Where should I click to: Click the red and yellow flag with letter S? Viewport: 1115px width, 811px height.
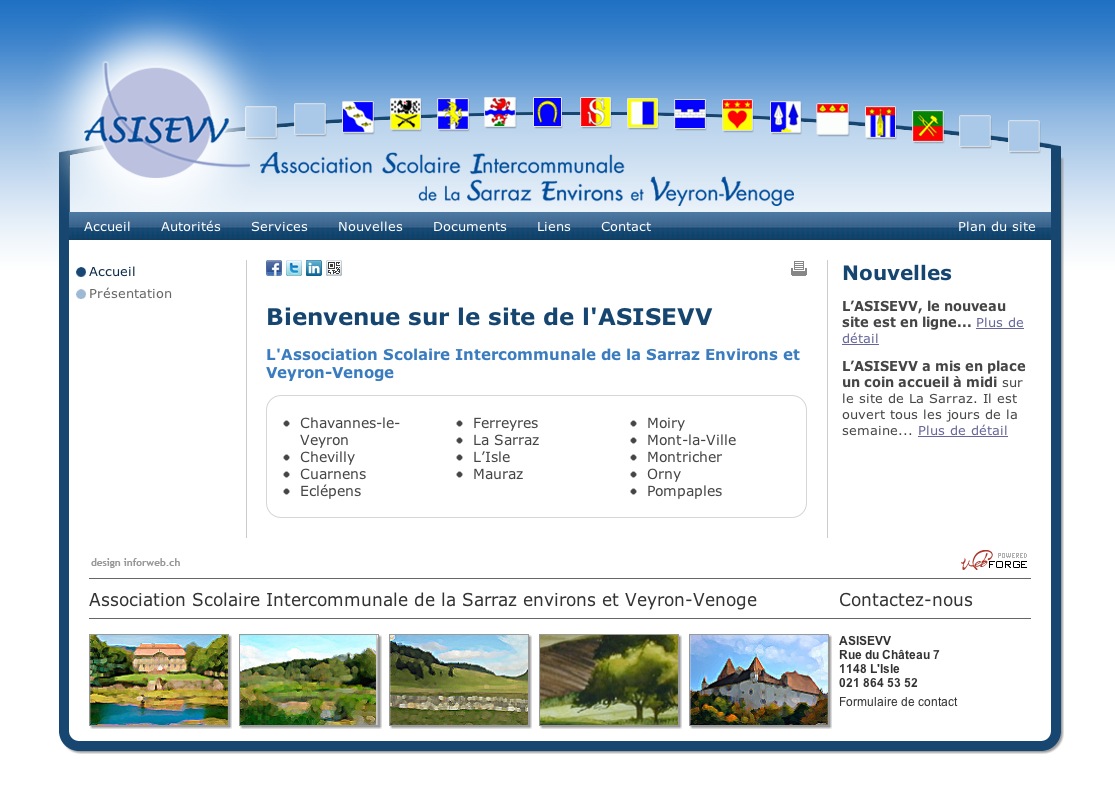coord(595,112)
